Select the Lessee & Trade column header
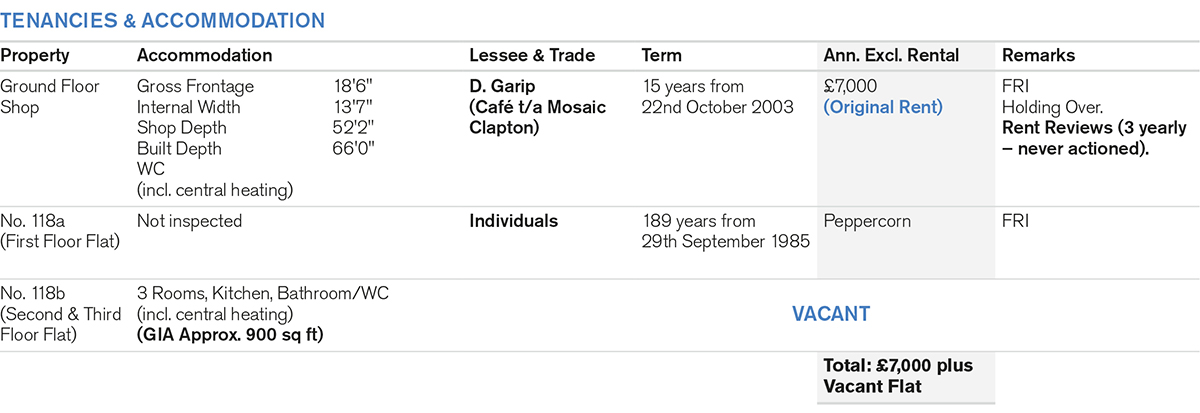 click(532, 56)
